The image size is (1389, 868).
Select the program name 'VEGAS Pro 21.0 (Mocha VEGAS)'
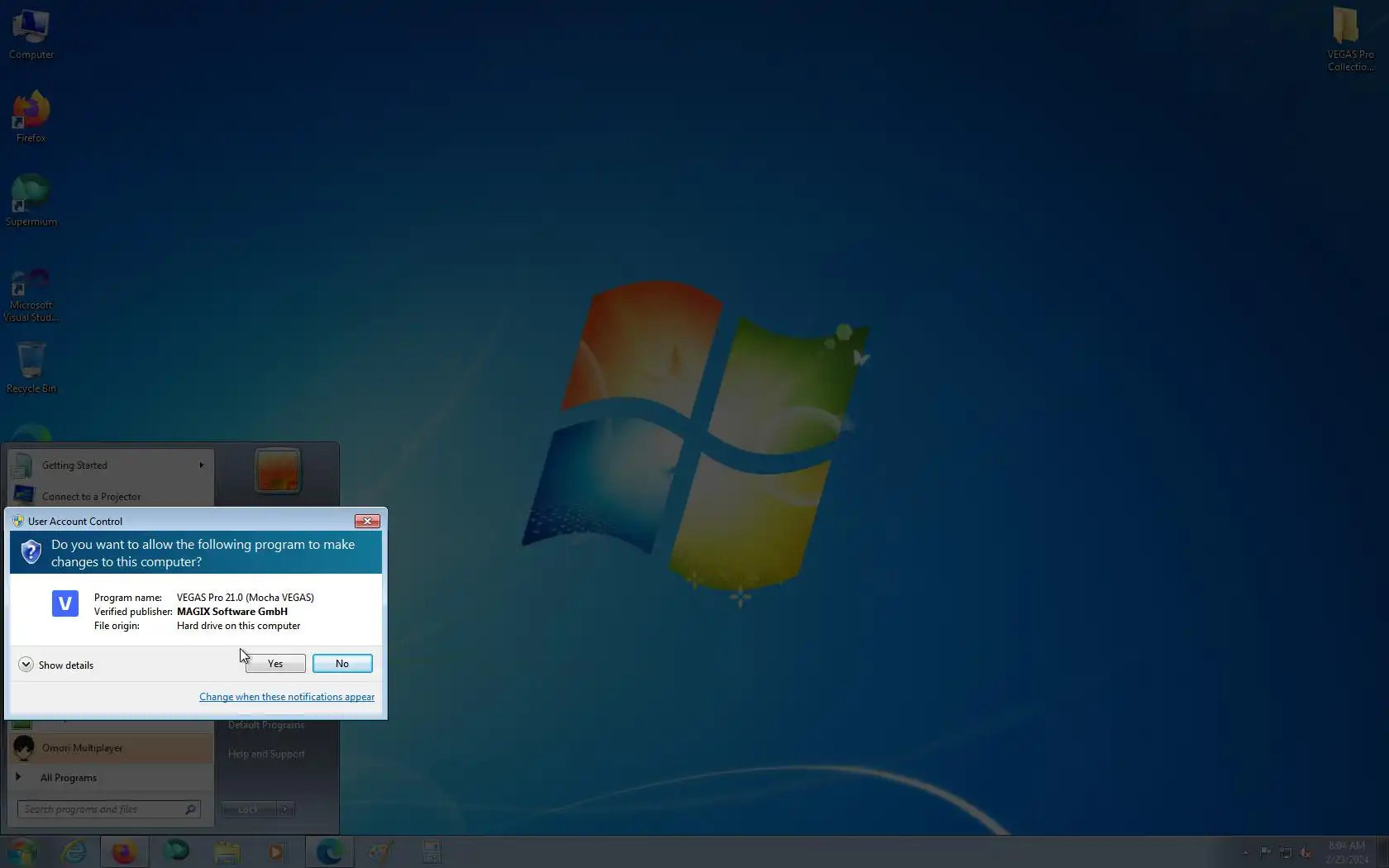246,598
